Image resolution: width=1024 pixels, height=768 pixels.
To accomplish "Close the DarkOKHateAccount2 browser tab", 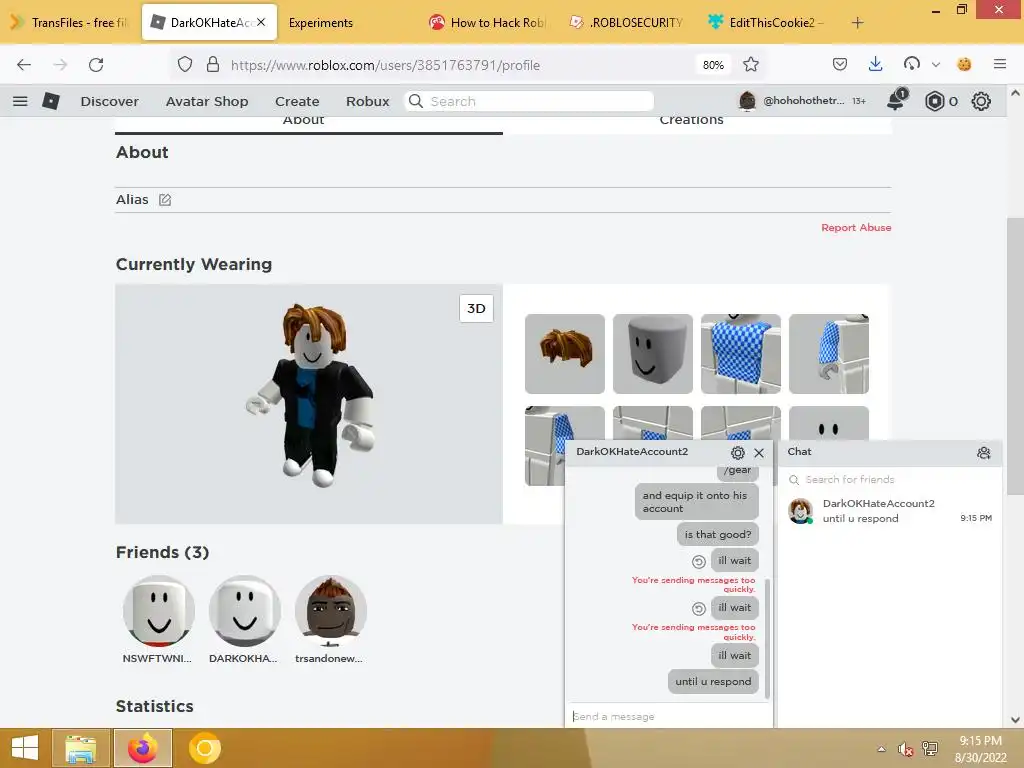I will [261, 22].
